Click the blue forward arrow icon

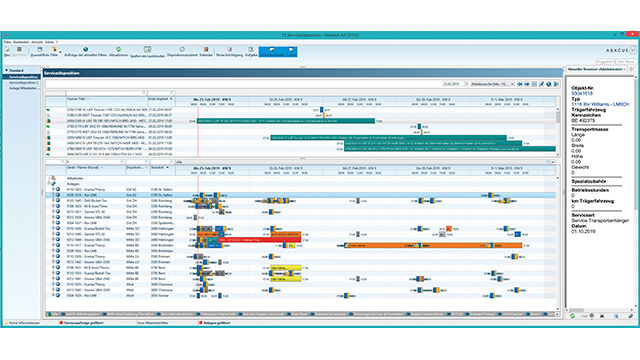527,84
